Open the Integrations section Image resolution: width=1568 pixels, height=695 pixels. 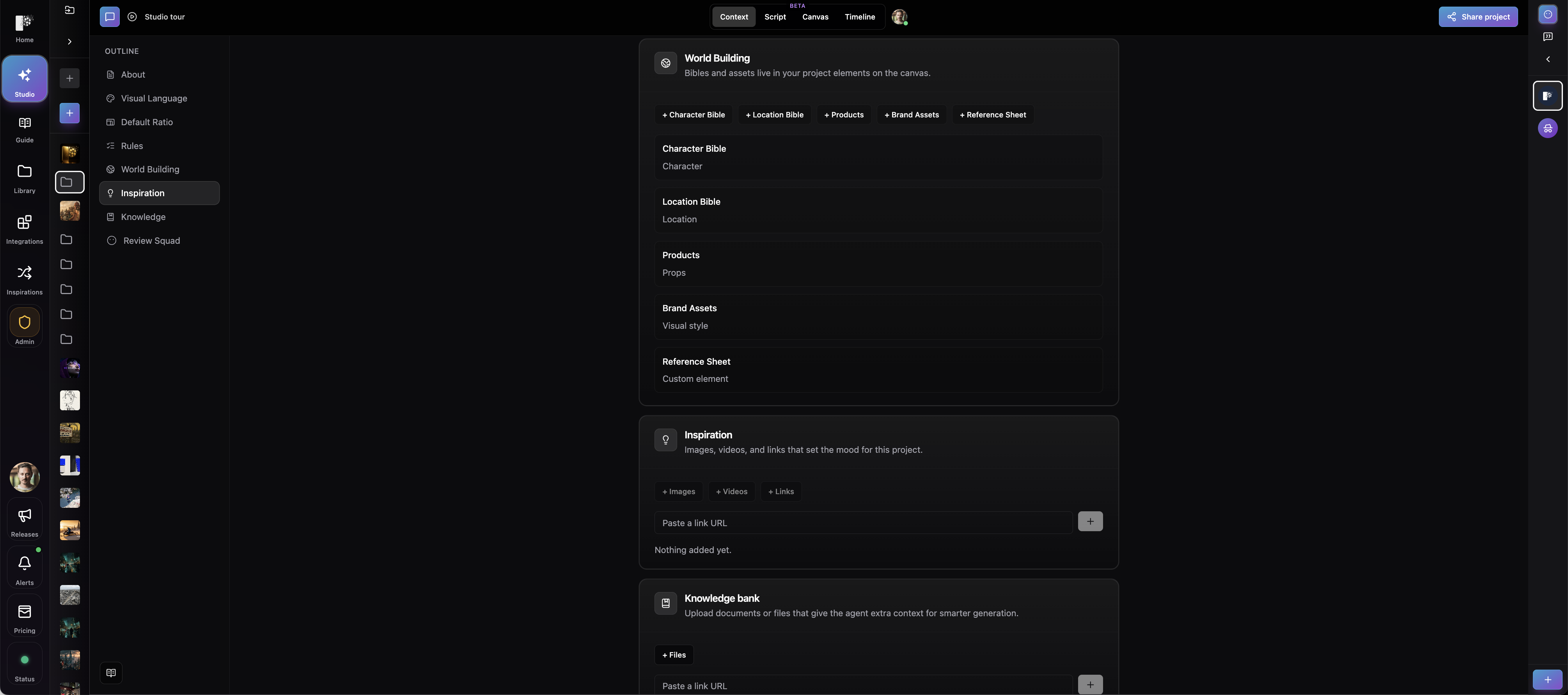[x=24, y=229]
